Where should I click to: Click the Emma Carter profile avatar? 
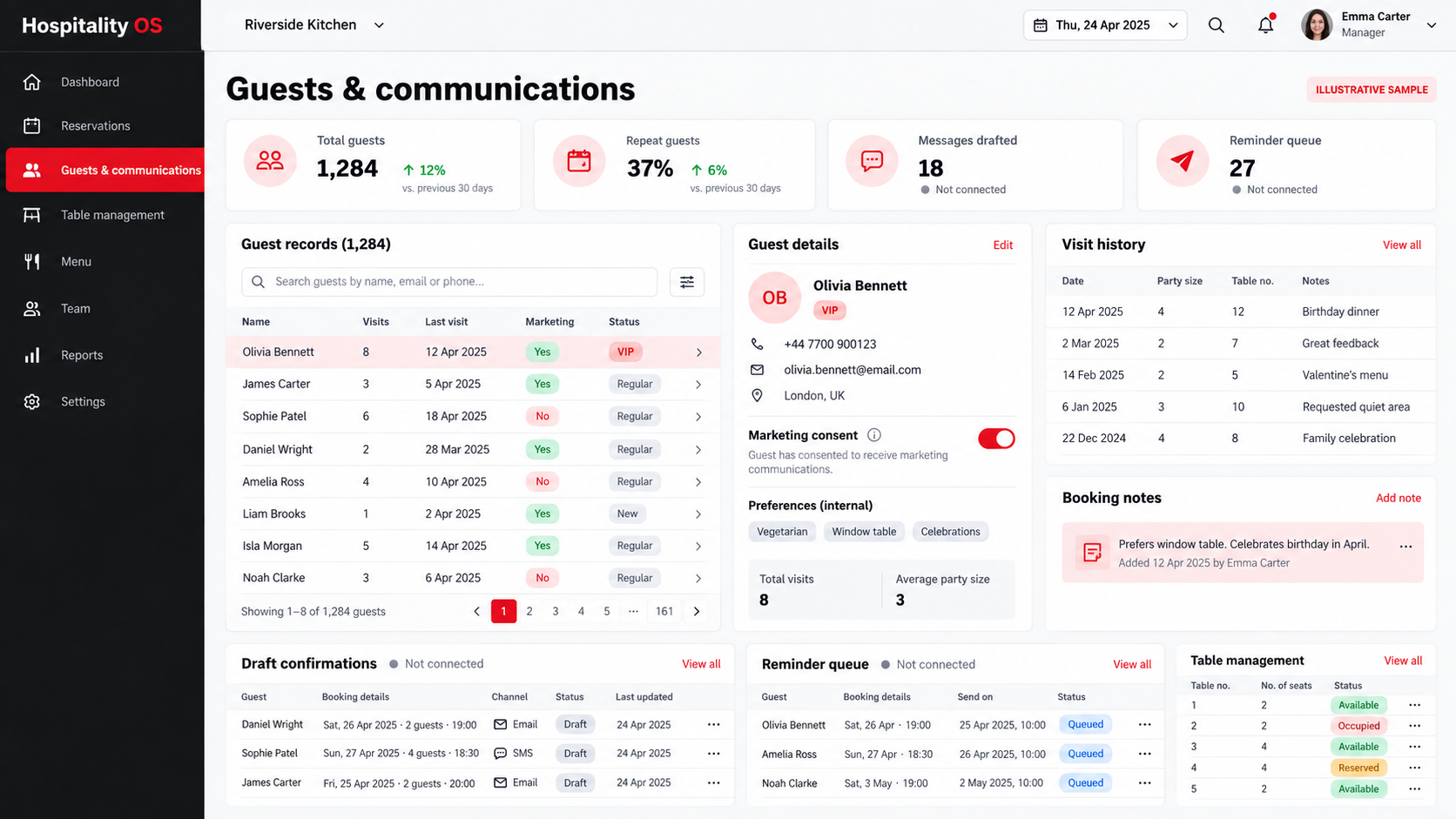pyautogui.click(x=1317, y=25)
